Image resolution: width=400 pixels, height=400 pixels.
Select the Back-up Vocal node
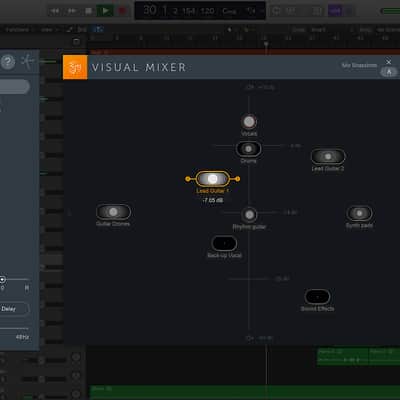coord(224,244)
